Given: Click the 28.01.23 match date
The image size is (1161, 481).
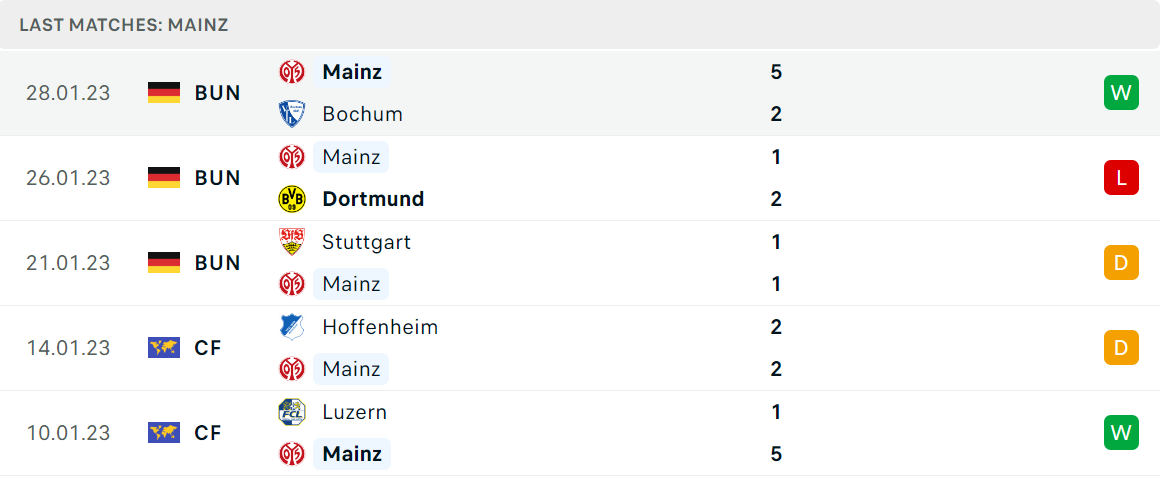Looking at the screenshot, I should [x=68, y=93].
